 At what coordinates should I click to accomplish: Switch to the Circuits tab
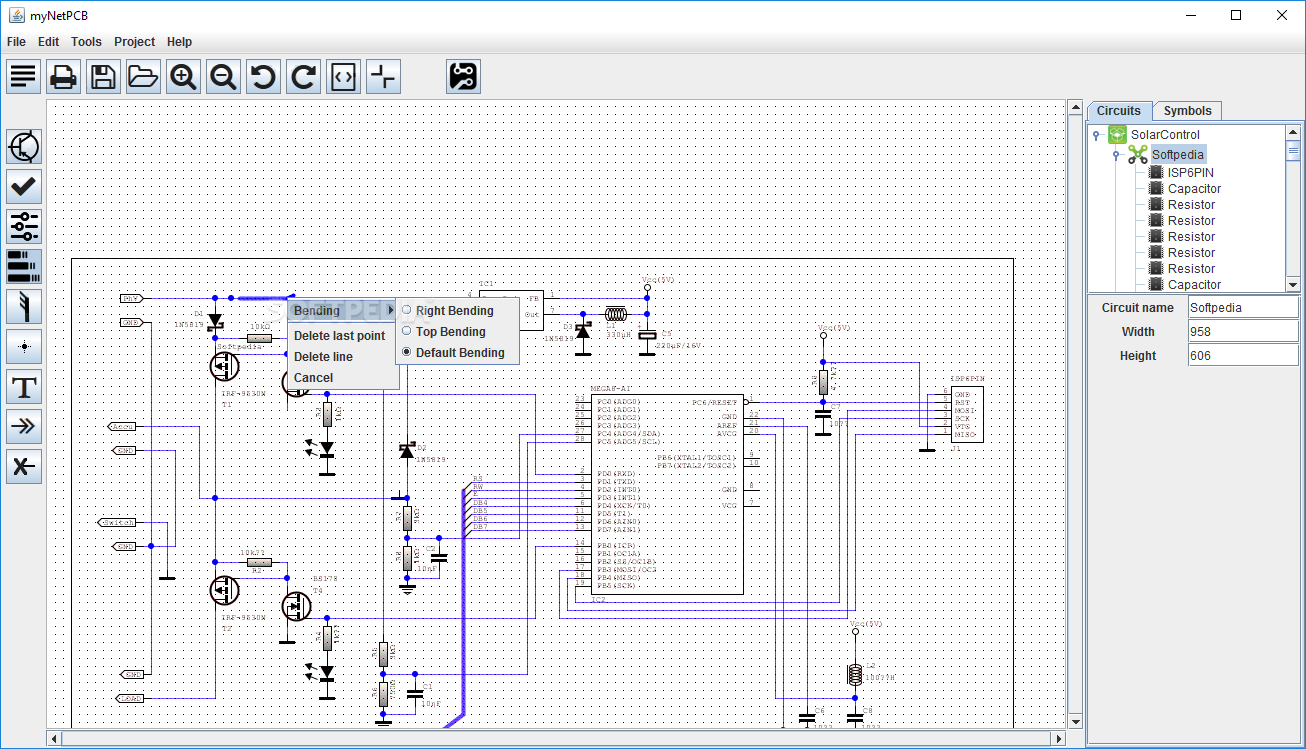pos(1119,111)
